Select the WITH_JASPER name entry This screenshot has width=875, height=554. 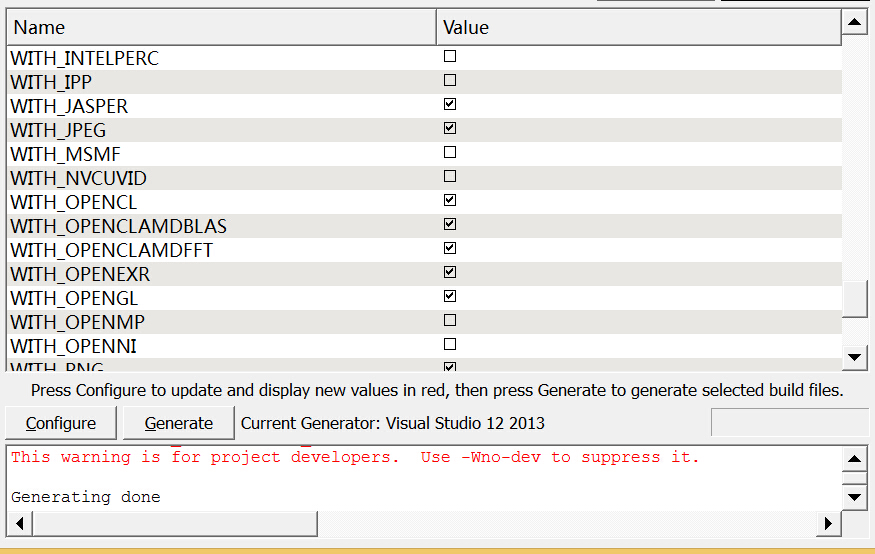click(x=69, y=106)
